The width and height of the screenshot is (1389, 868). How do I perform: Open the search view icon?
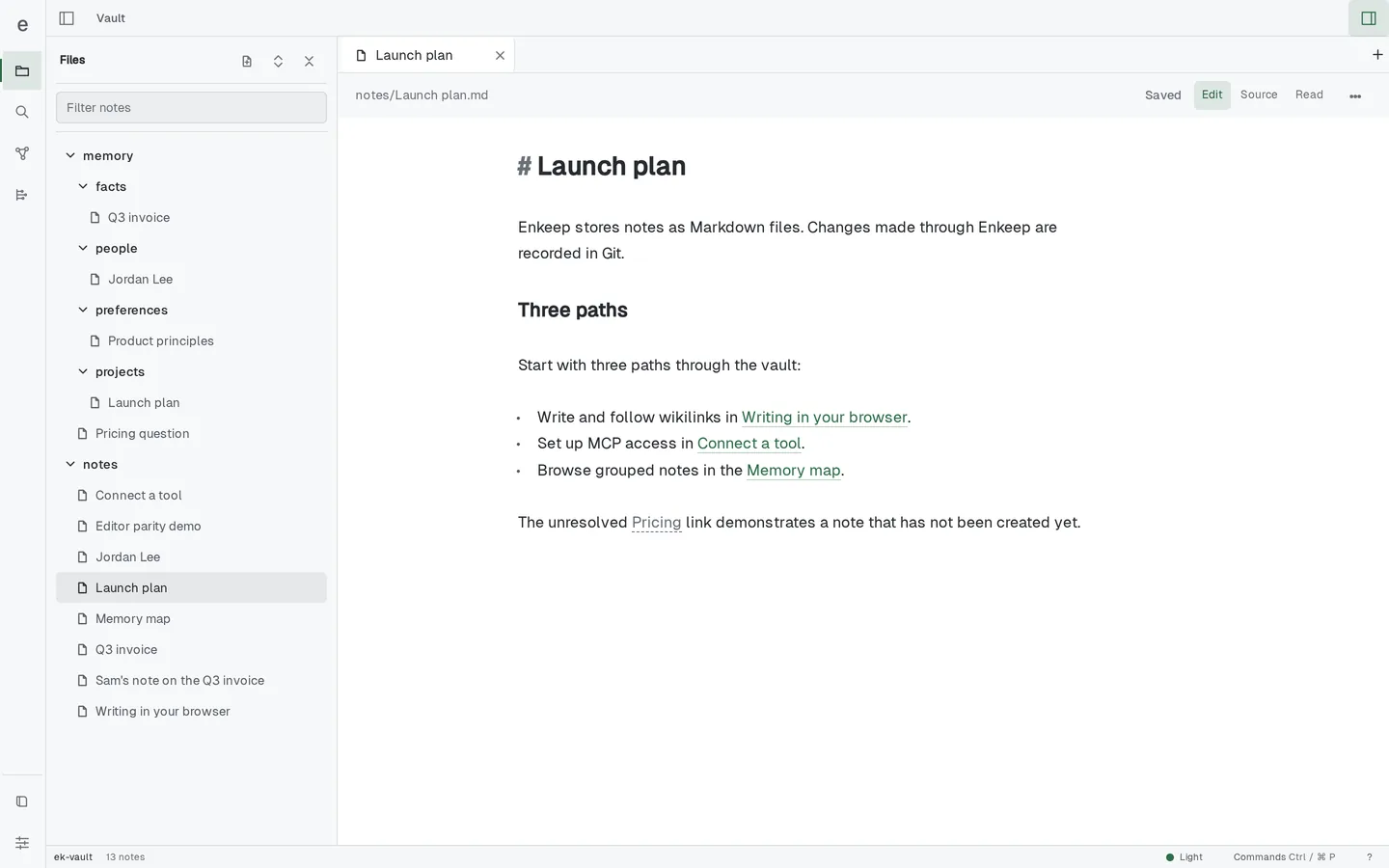point(22,113)
